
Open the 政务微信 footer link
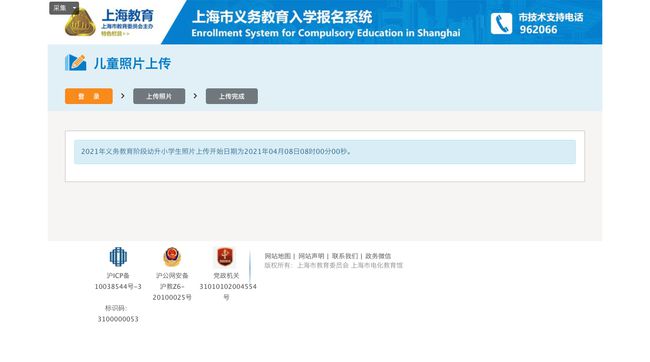[x=378, y=256]
